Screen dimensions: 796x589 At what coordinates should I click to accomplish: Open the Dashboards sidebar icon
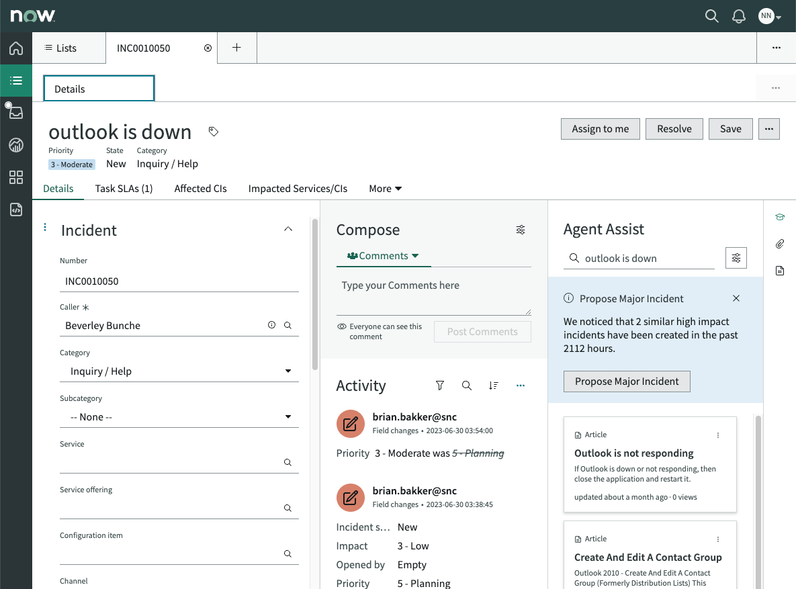(16, 145)
